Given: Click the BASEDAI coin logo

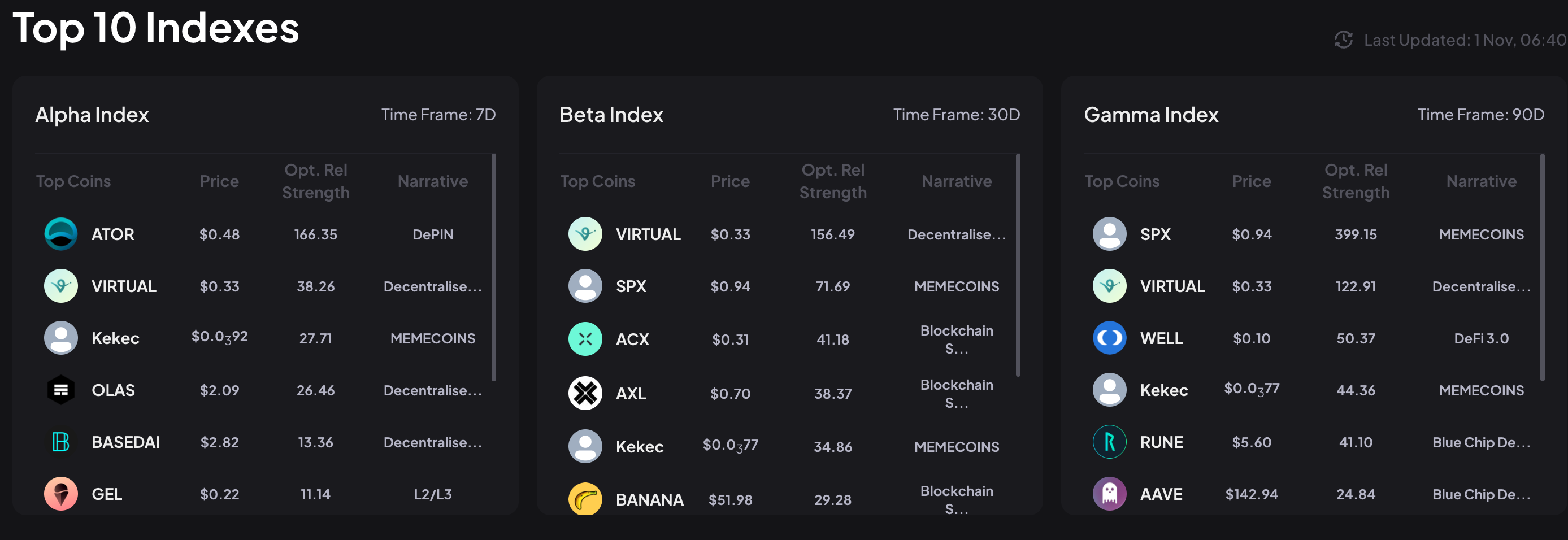Looking at the screenshot, I should [61, 441].
